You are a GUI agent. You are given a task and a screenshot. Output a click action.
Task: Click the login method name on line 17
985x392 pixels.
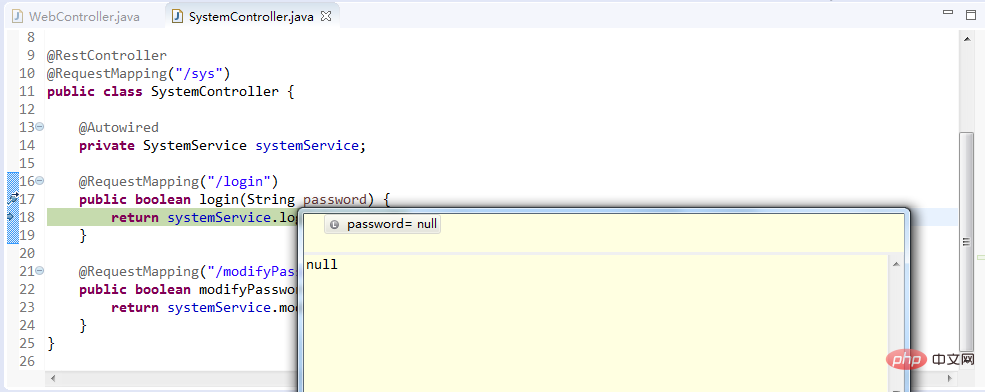pos(219,200)
